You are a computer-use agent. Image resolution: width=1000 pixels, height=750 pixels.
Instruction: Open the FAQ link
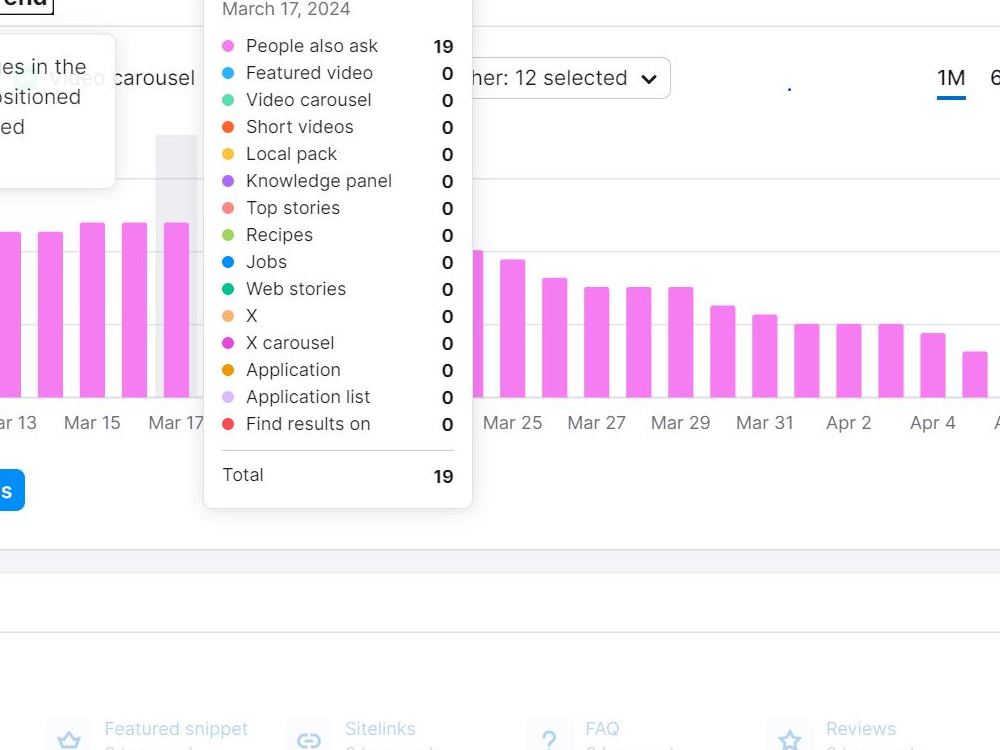pyautogui.click(x=602, y=728)
